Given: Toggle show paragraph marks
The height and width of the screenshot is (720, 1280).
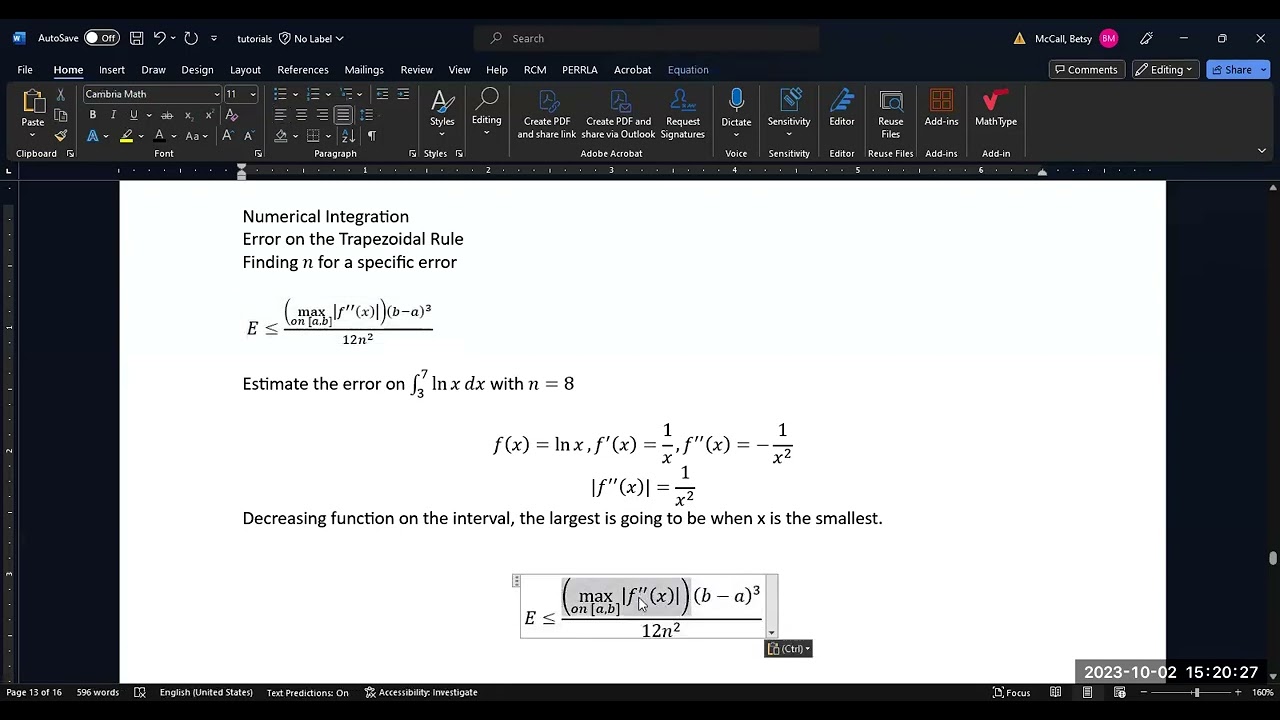Looking at the screenshot, I should pyautogui.click(x=372, y=136).
